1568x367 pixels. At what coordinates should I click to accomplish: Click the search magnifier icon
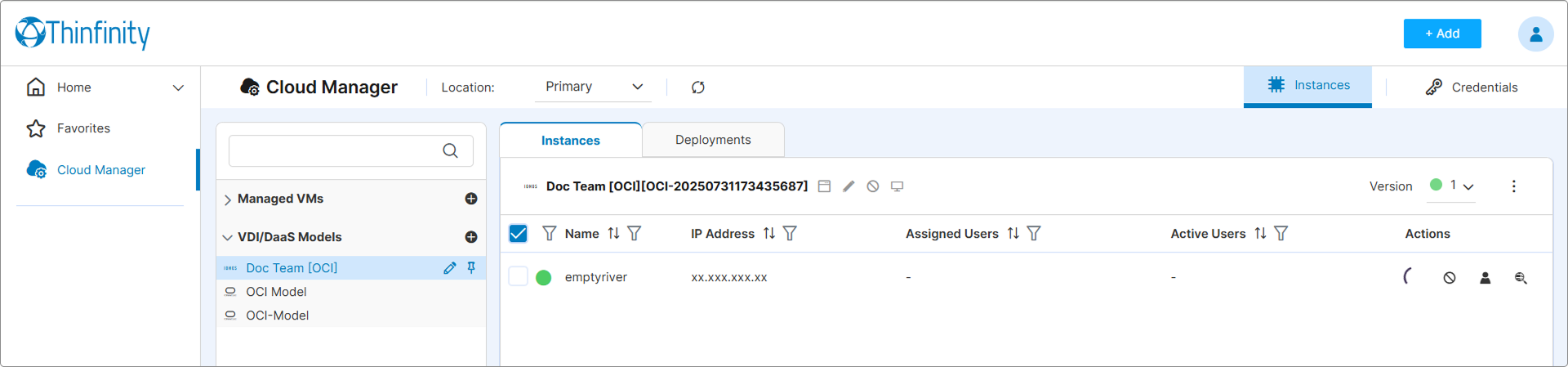[x=450, y=150]
